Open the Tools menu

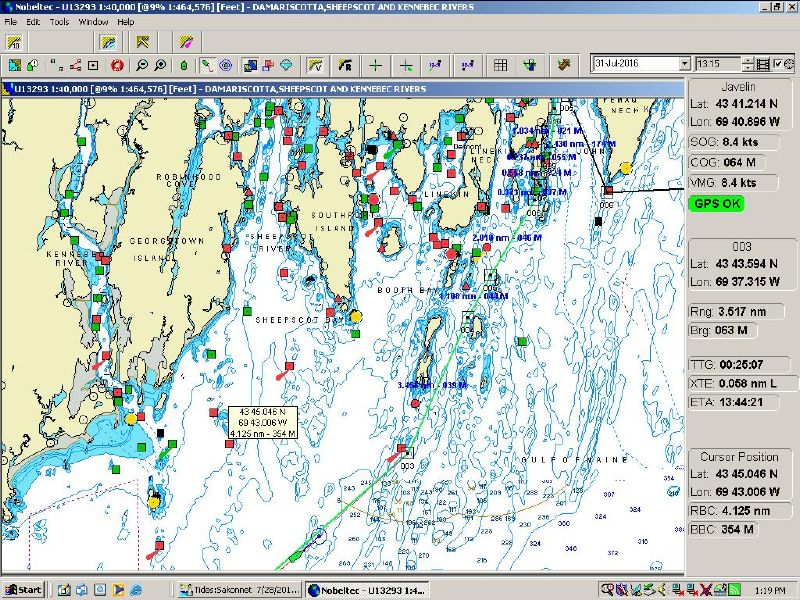[x=59, y=21]
